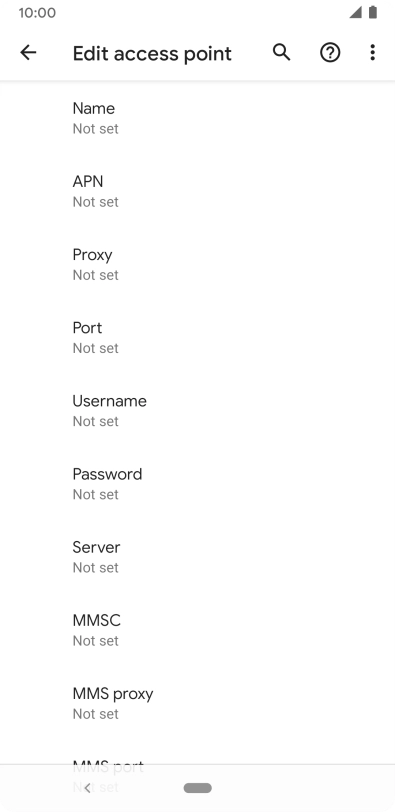Edit the MMS proxy entry
Image resolution: width=395 pixels, height=812 pixels.
[197, 703]
